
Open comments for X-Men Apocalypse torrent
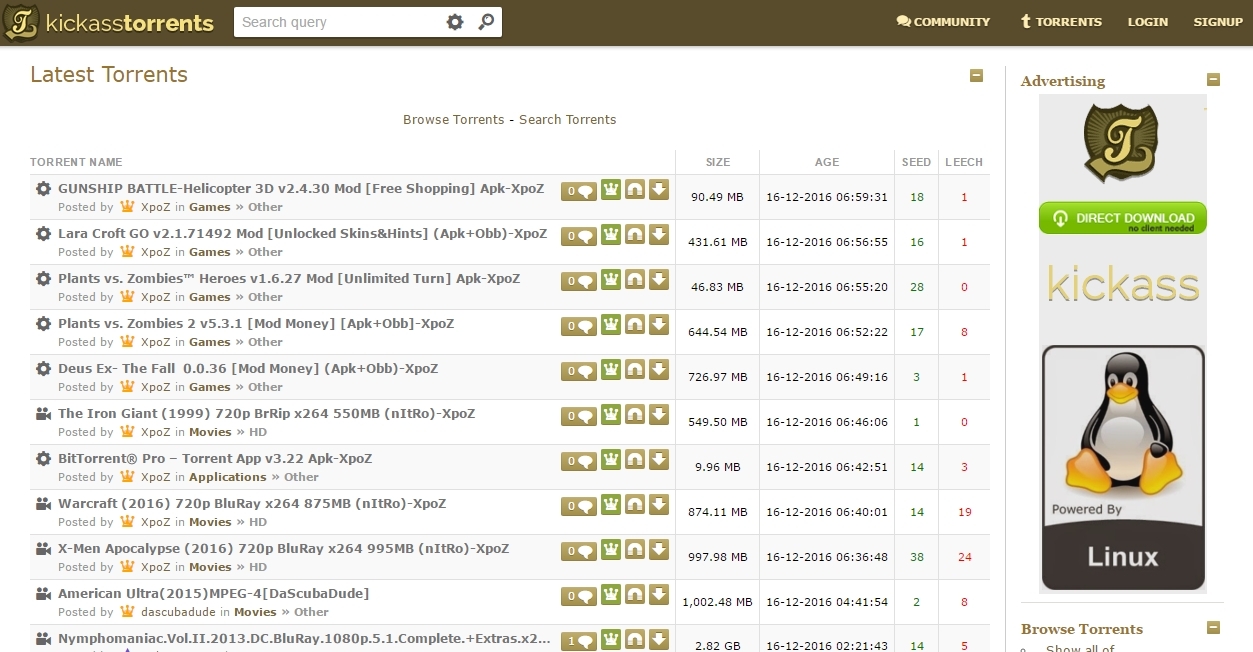click(579, 551)
